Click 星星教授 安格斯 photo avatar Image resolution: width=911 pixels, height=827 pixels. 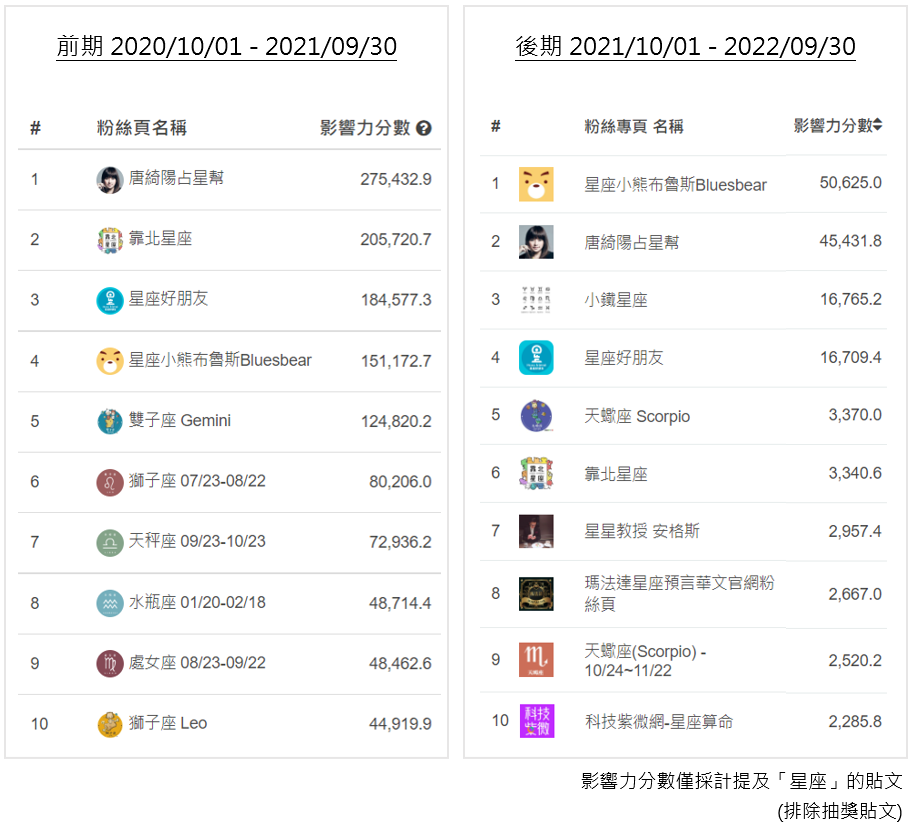click(x=536, y=531)
